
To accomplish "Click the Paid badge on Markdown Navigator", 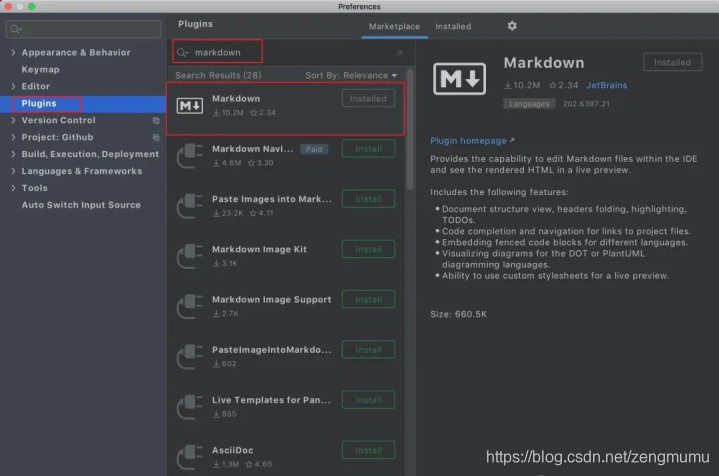I will (x=314, y=149).
